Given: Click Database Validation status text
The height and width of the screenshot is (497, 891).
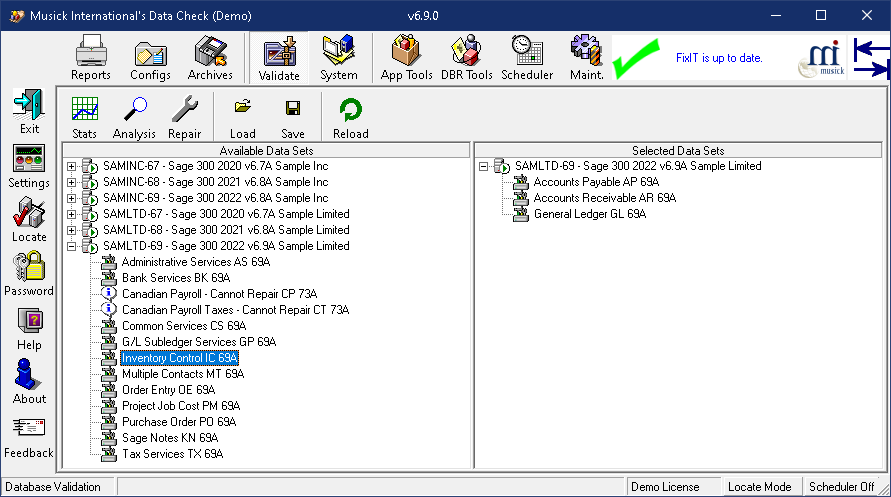Looking at the screenshot, I should point(53,487).
